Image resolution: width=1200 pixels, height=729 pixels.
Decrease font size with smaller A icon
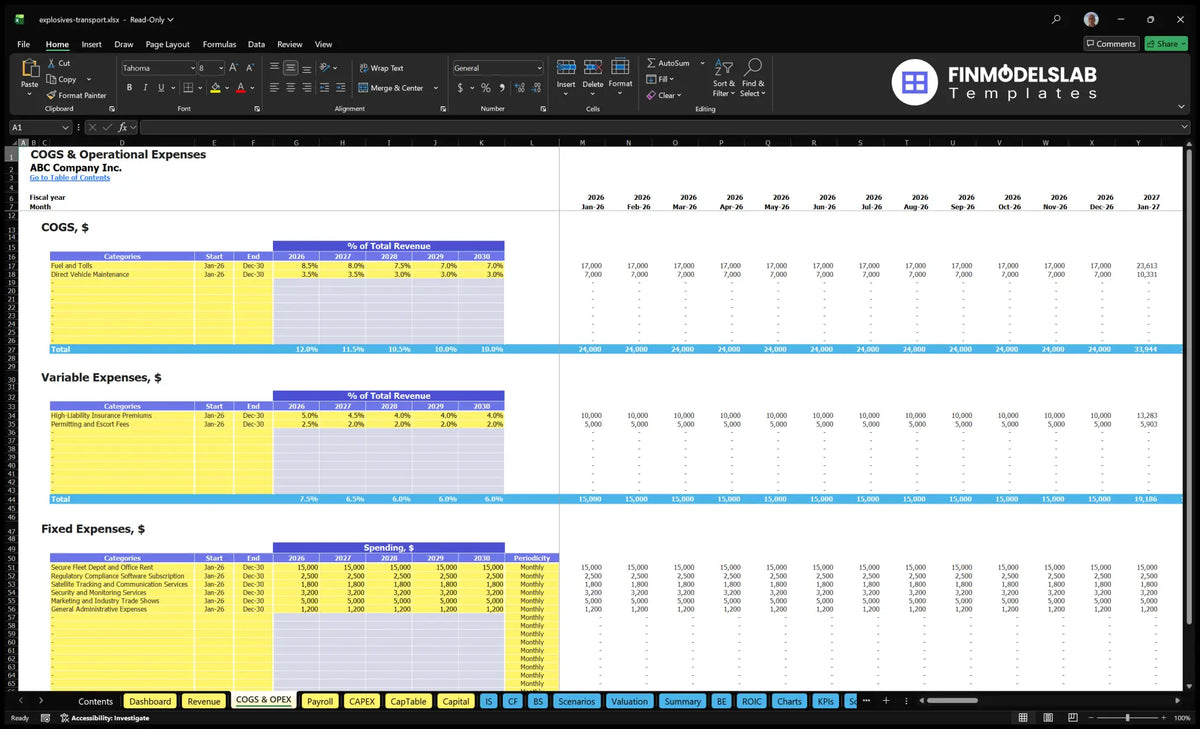249,68
